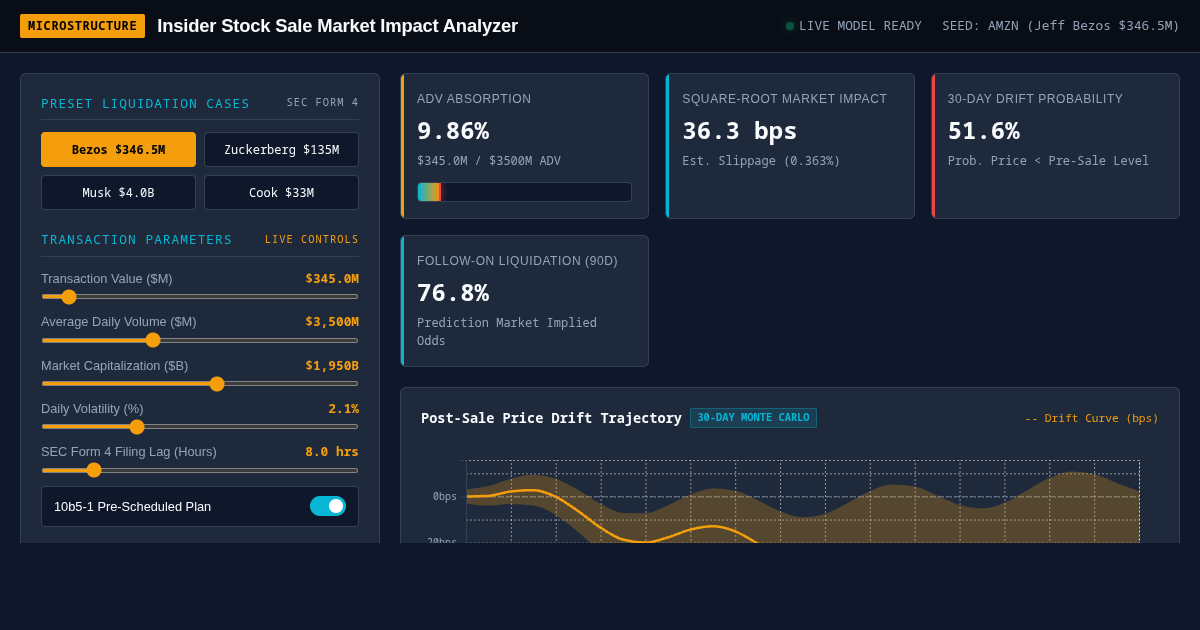The width and height of the screenshot is (1200, 630).
Task: Click the SEED: AMZN header text
Action: tap(1061, 26)
